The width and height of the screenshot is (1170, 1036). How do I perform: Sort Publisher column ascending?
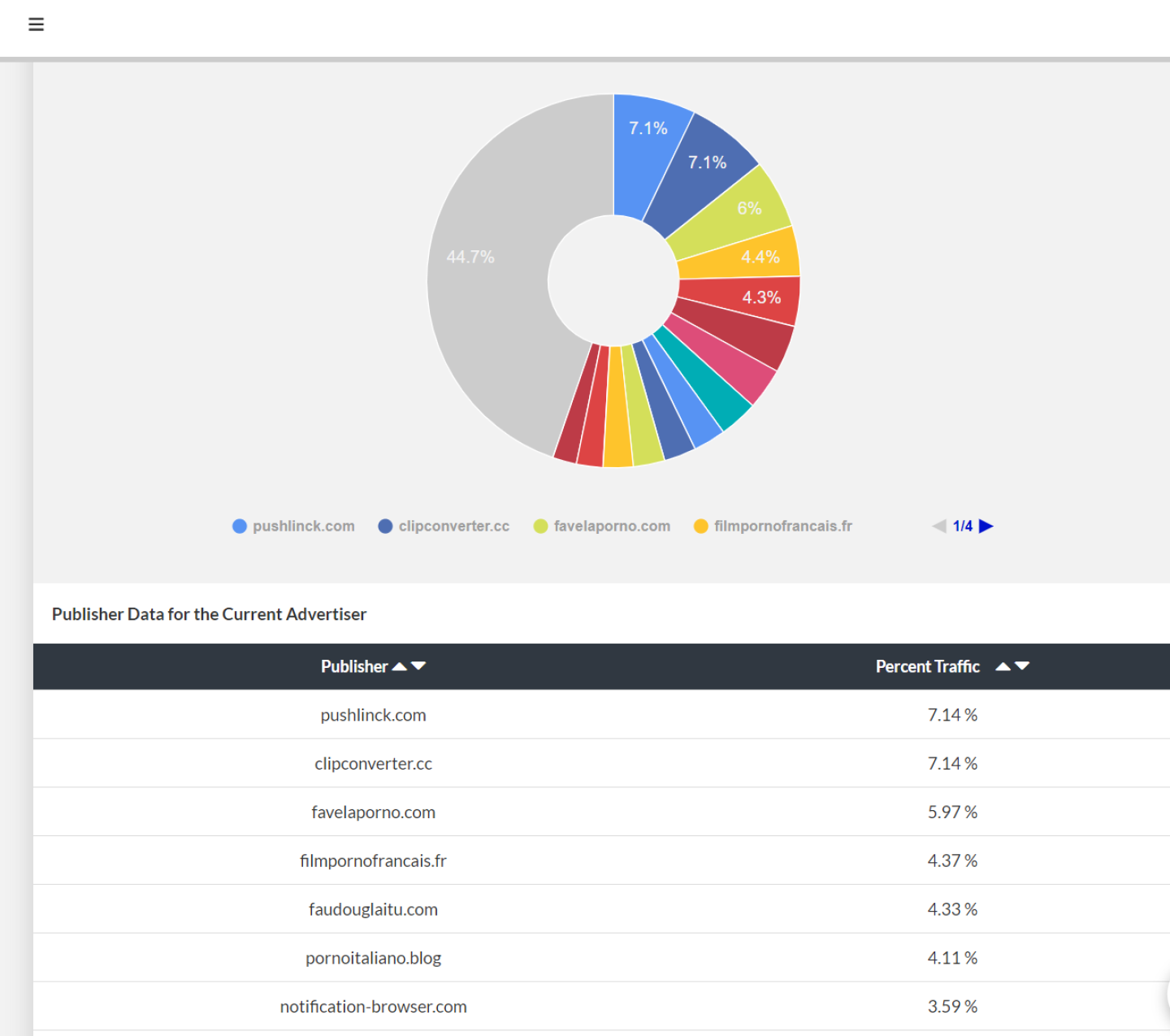click(x=400, y=666)
